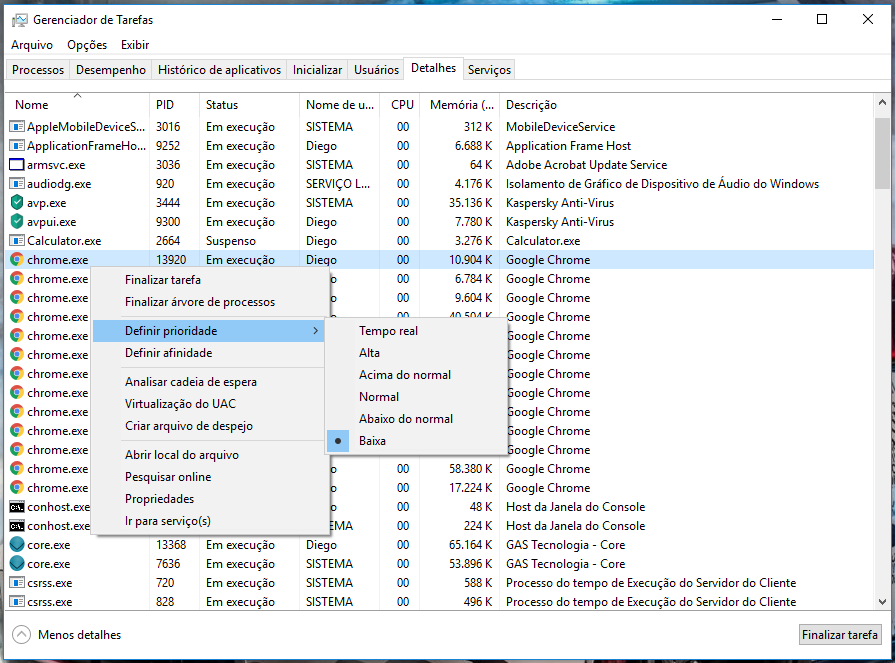This screenshot has height=663, width=895.
Task: Click the csrss.exe icon for PID 828
Action: point(17,602)
